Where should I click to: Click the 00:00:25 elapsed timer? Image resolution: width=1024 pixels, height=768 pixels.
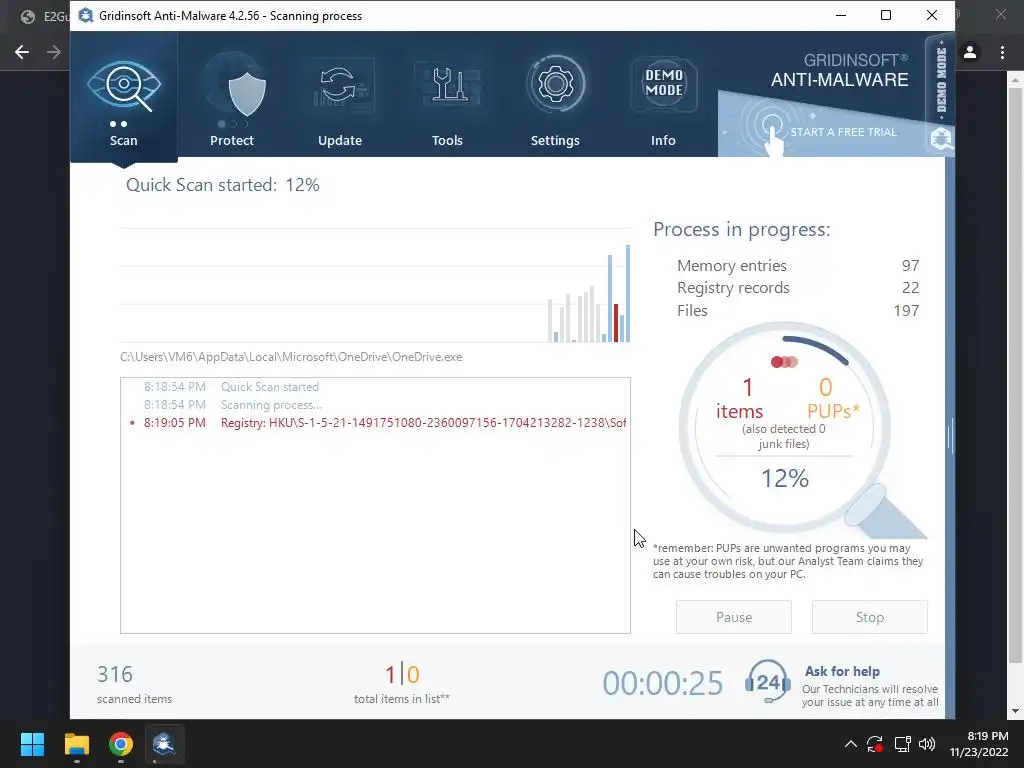coord(662,684)
